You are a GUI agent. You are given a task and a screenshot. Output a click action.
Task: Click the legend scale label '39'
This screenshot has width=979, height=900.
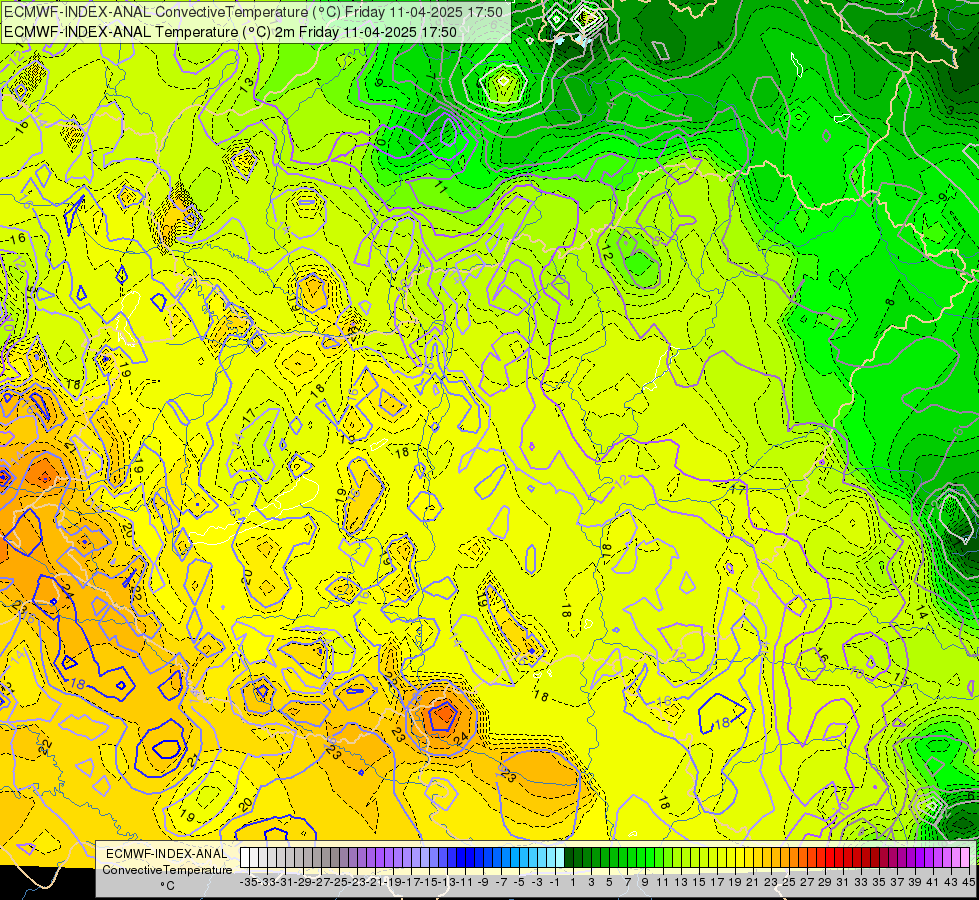pyautogui.click(x=915, y=882)
